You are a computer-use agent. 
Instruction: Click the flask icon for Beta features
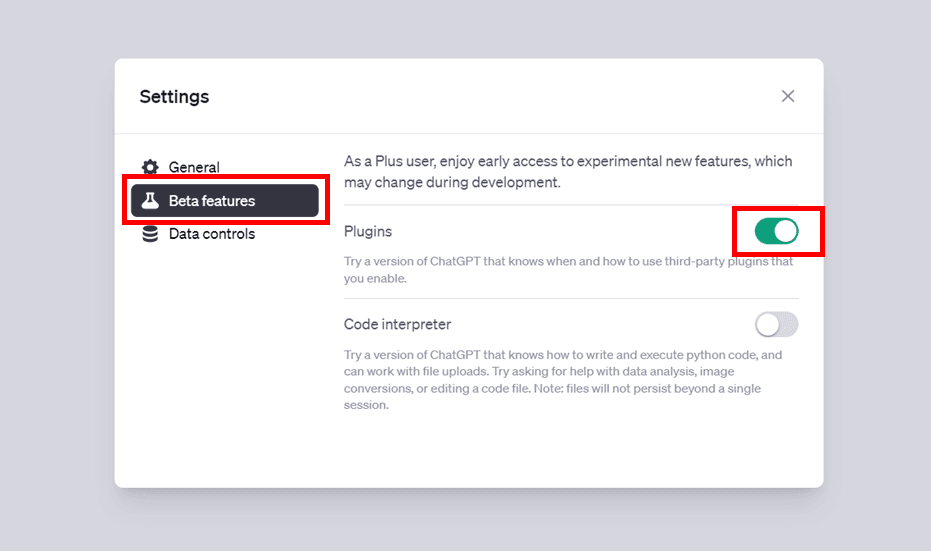(150, 201)
